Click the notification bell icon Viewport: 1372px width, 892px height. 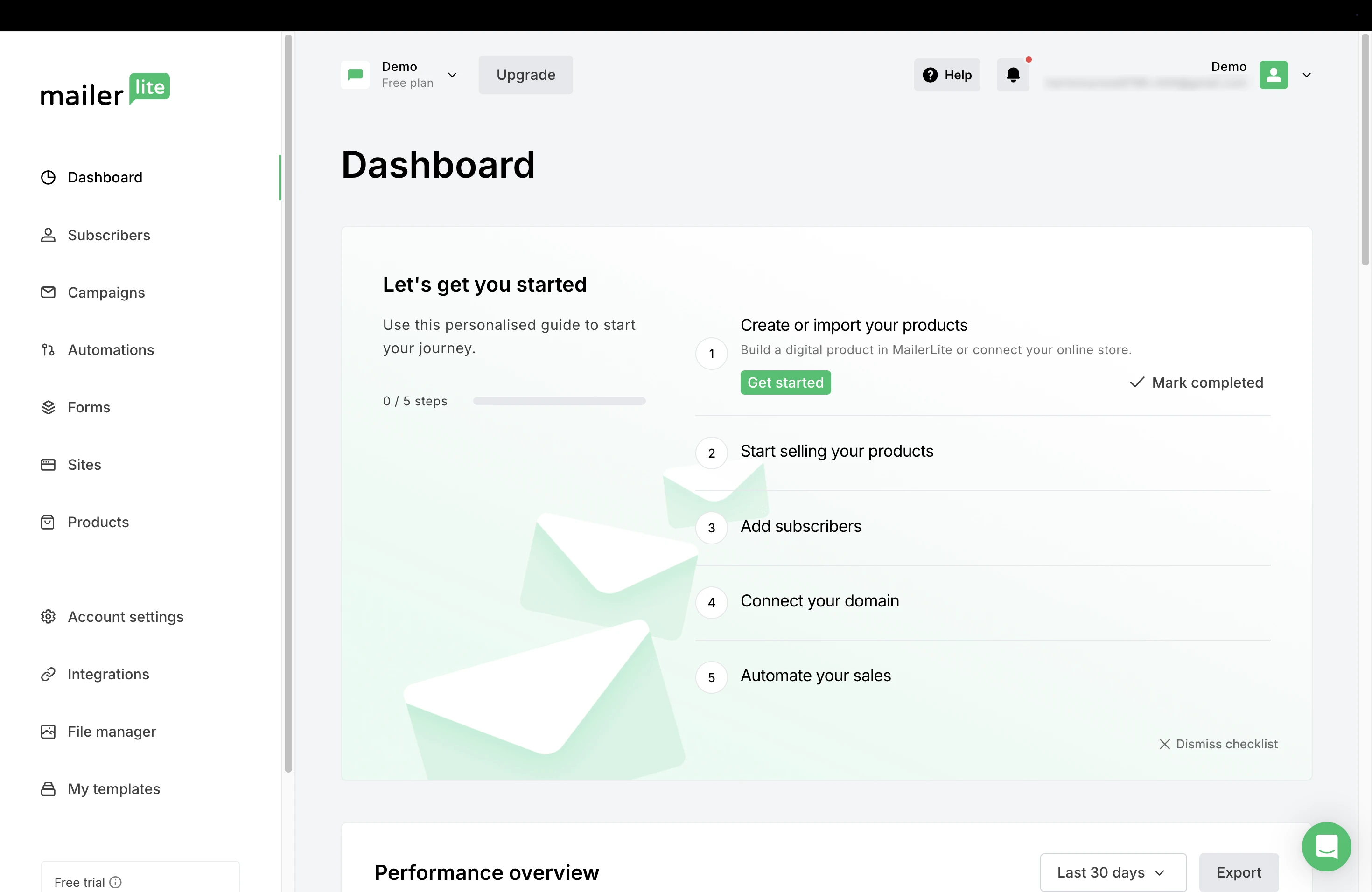click(x=1013, y=75)
